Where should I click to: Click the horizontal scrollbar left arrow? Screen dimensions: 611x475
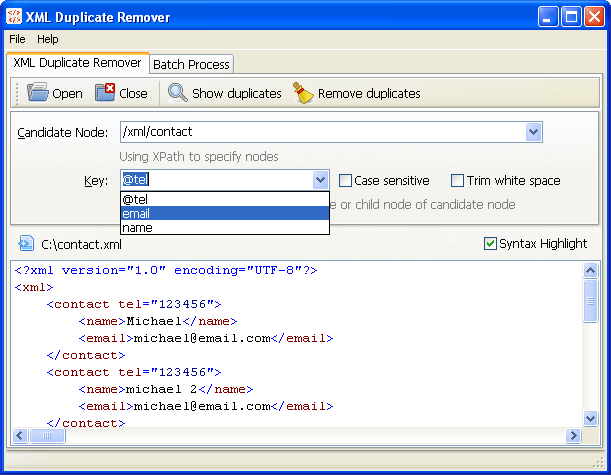tap(20, 435)
